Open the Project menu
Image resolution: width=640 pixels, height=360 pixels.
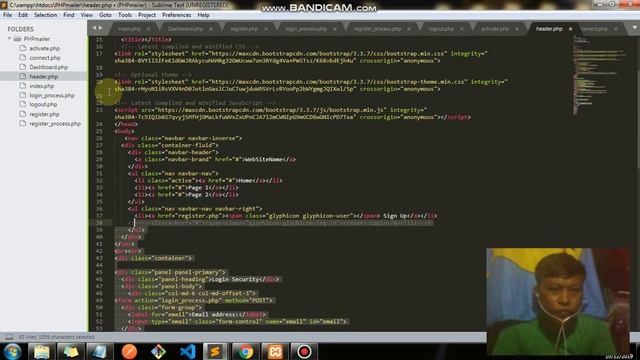point(147,15)
